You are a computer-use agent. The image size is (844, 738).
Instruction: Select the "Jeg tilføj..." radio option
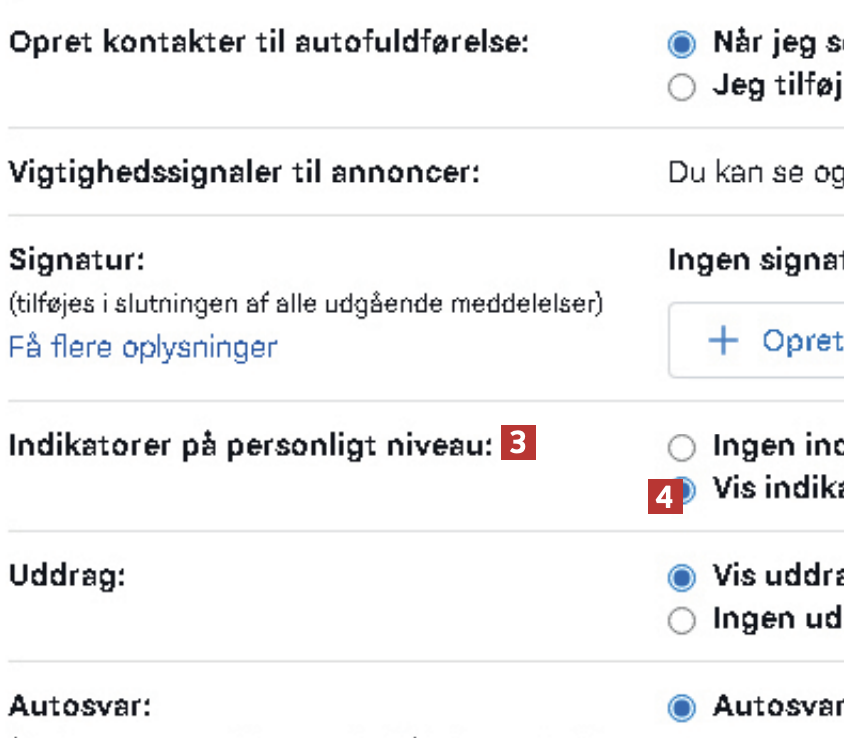[x=682, y=88]
